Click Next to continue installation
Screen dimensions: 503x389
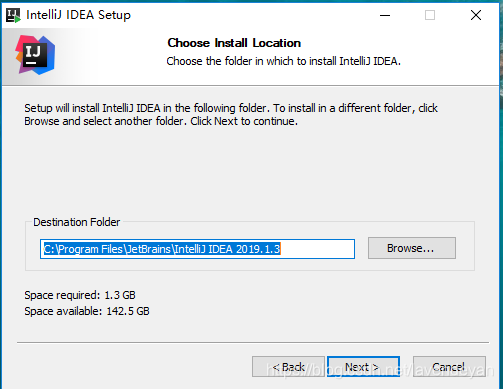click(x=363, y=367)
